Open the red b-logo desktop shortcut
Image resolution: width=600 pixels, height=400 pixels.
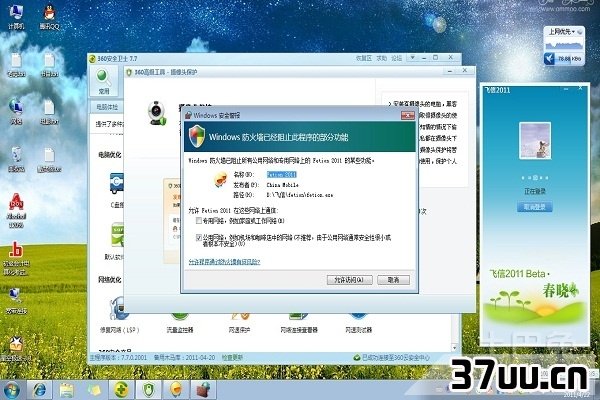pos(15,259)
